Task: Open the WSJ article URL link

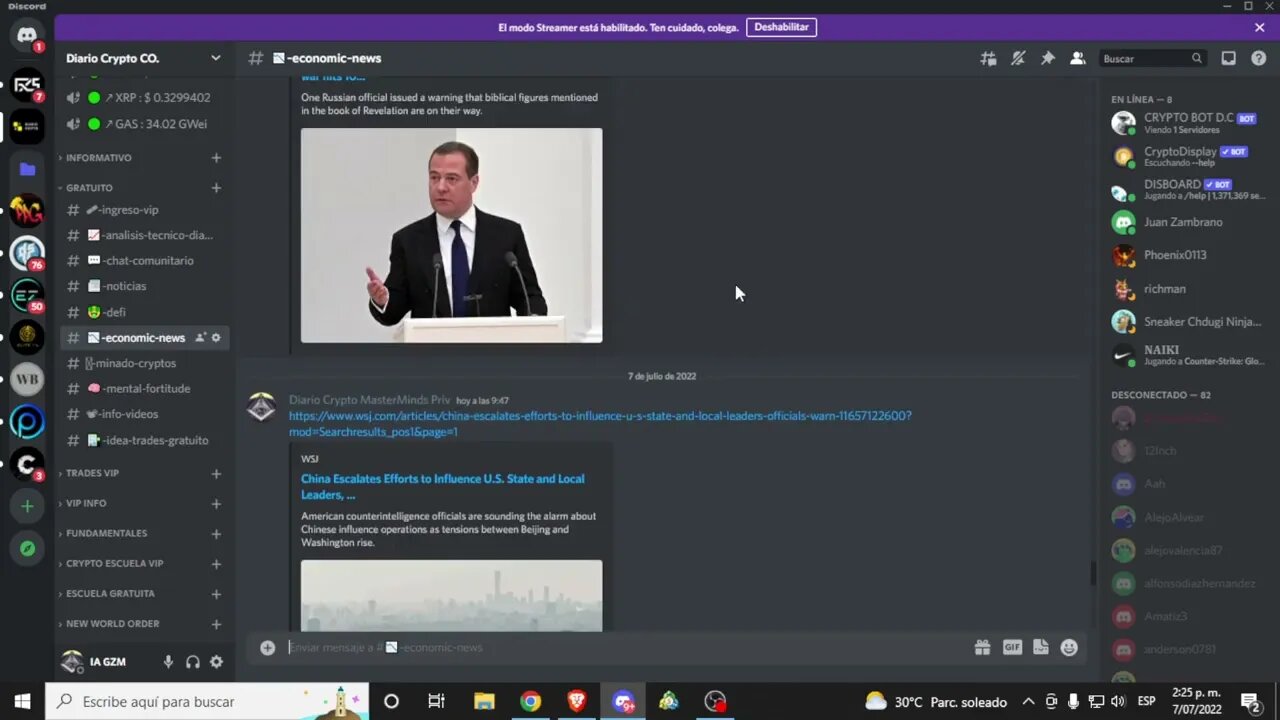Action: click(x=600, y=424)
